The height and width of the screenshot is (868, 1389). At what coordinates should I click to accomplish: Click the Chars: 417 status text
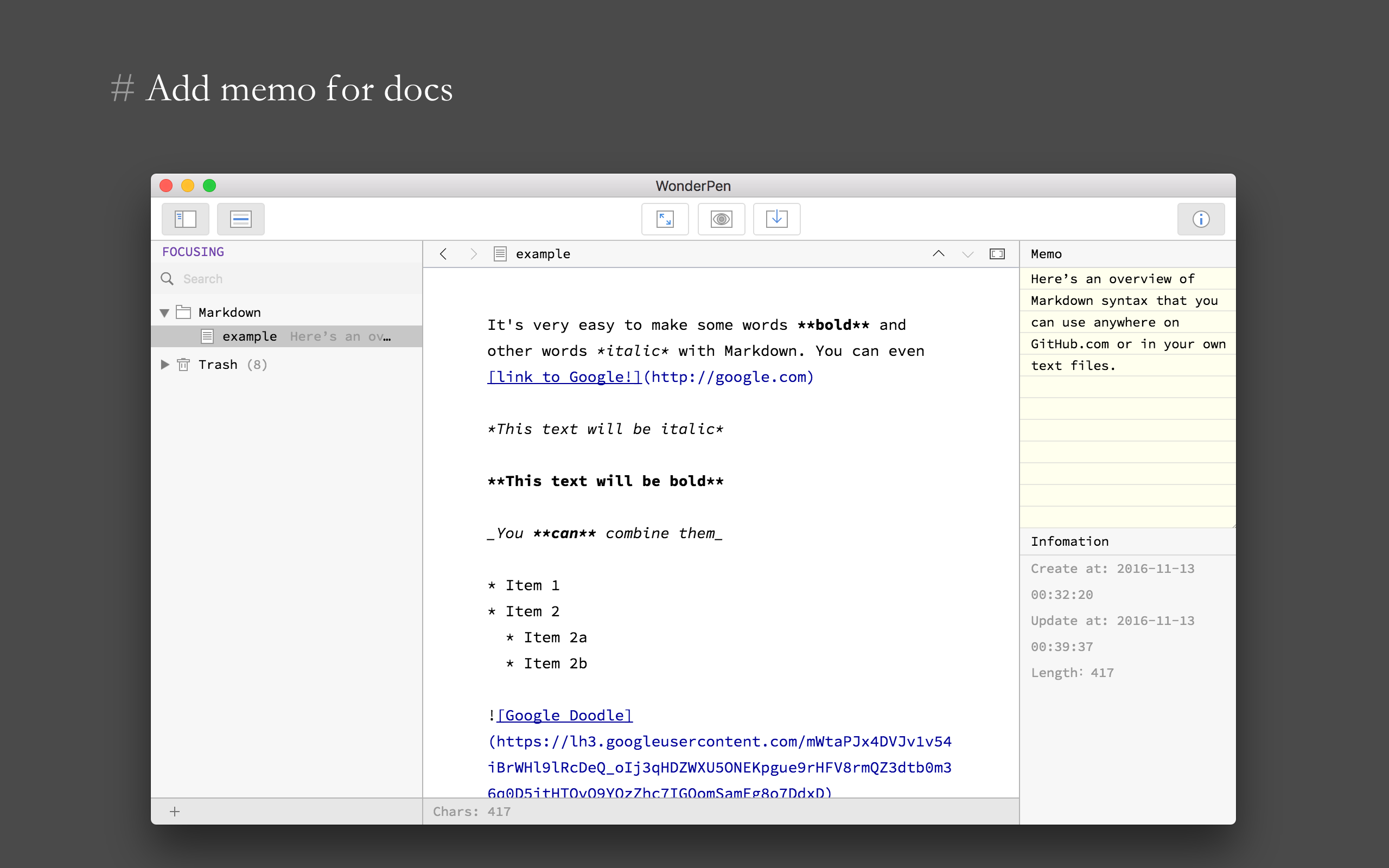tap(472, 811)
